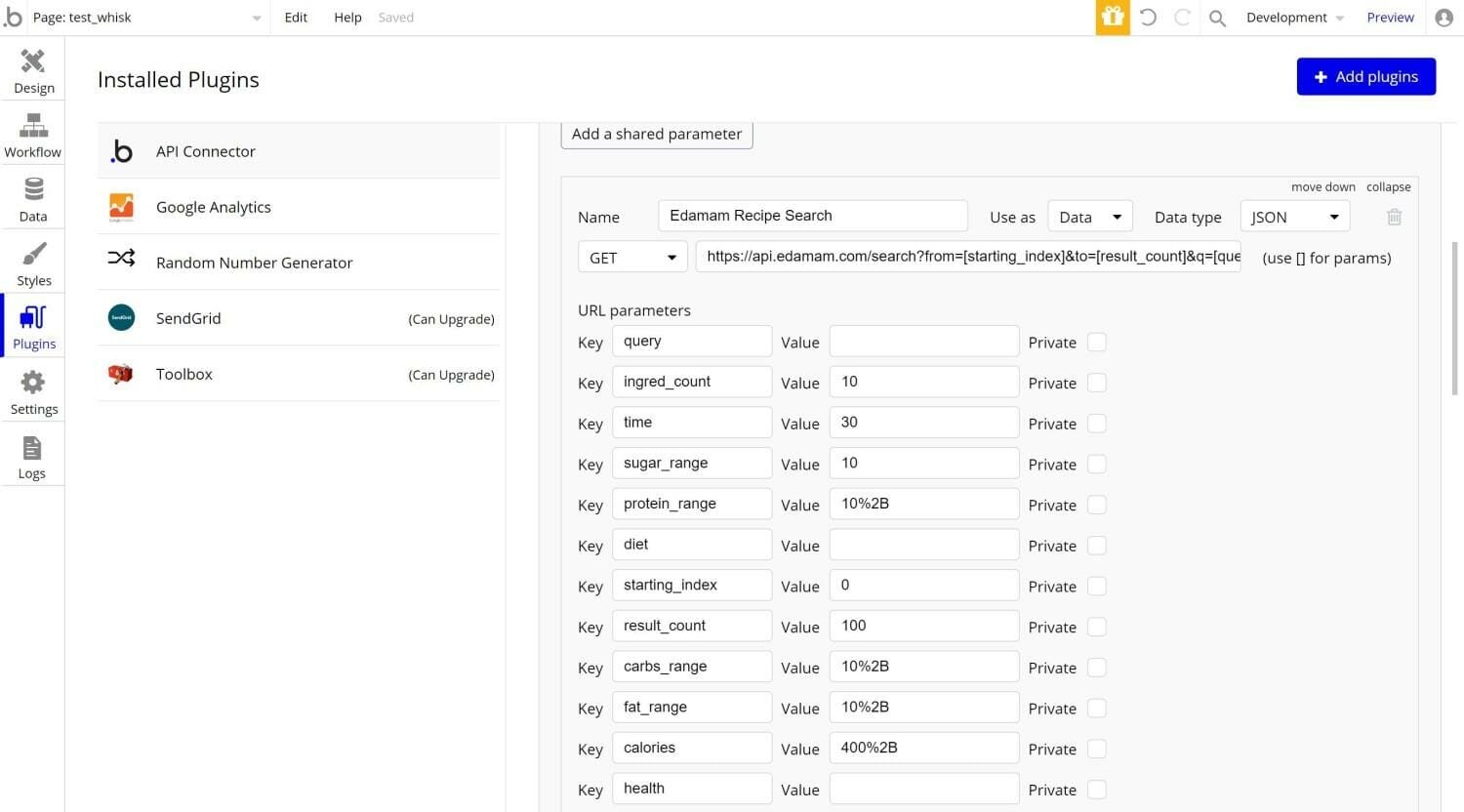The width and height of the screenshot is (1464, 812).
Task: Open the Settings gear in sidebar
Action: [33, 392]
